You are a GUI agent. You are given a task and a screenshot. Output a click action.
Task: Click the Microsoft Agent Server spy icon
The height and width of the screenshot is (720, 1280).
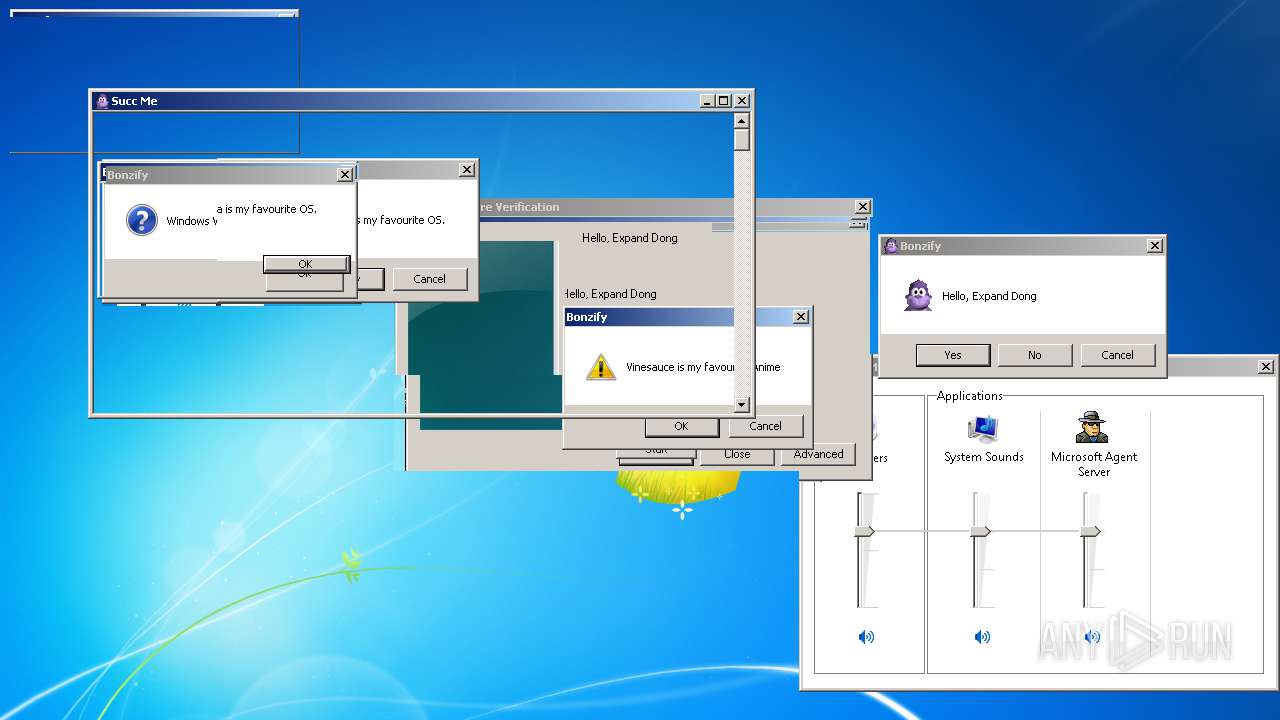(1092, 428)
